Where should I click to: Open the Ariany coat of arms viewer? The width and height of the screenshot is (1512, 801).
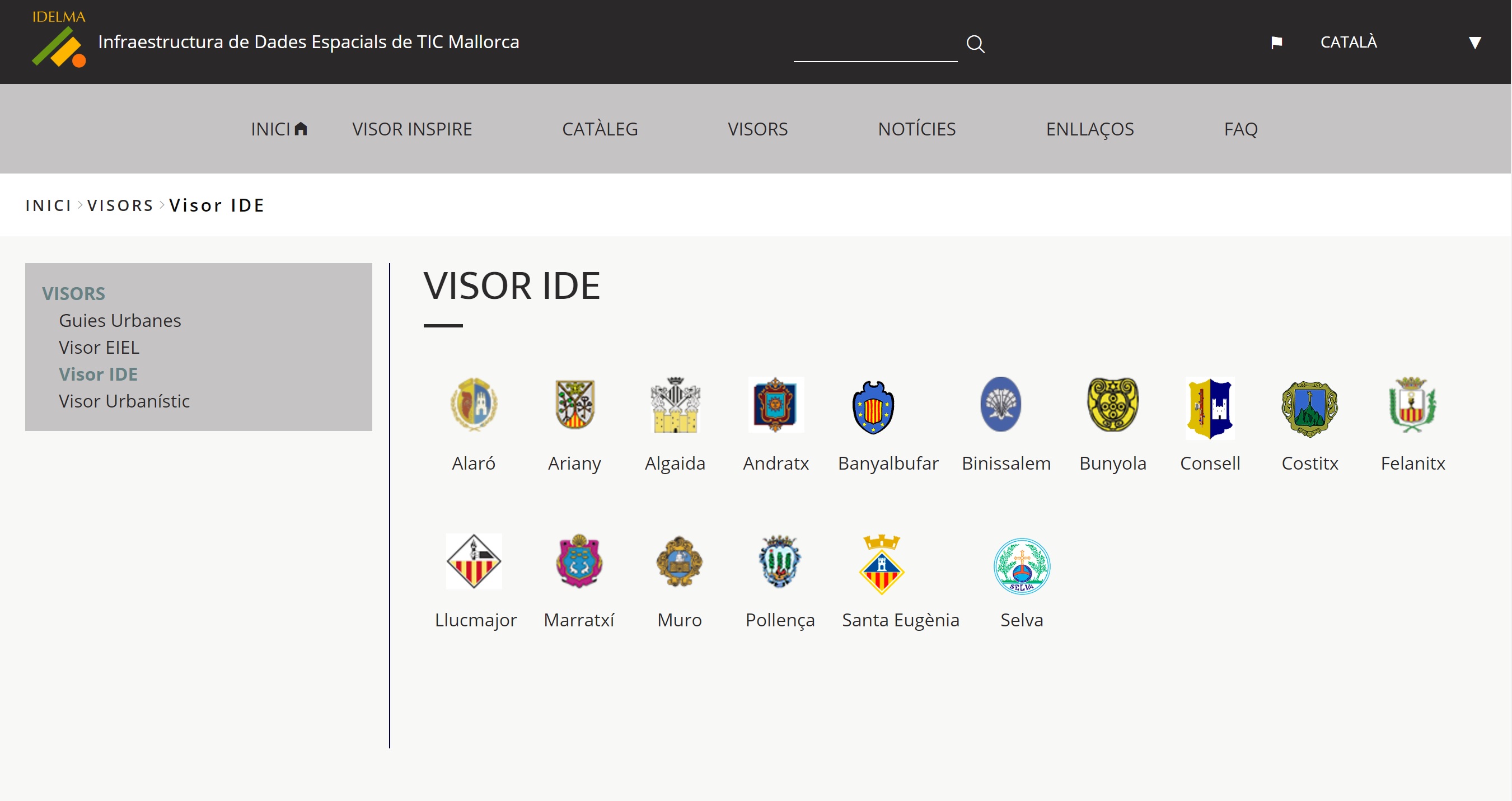coord(575,404)
